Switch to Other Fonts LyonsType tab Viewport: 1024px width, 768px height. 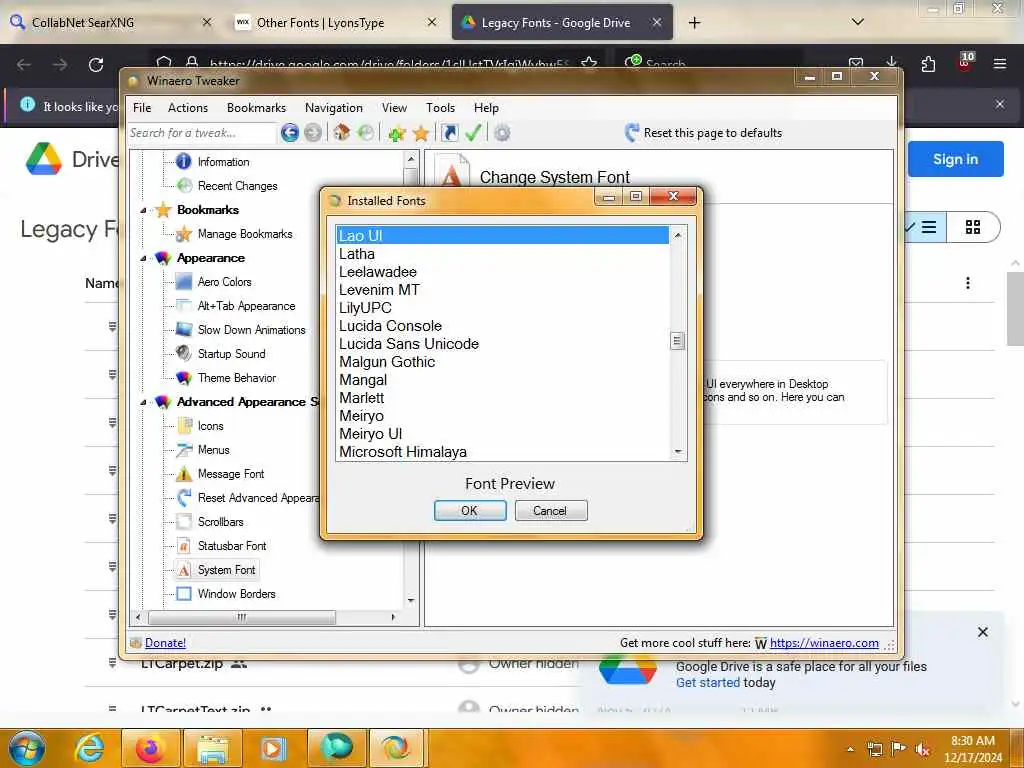pos(336,22)
